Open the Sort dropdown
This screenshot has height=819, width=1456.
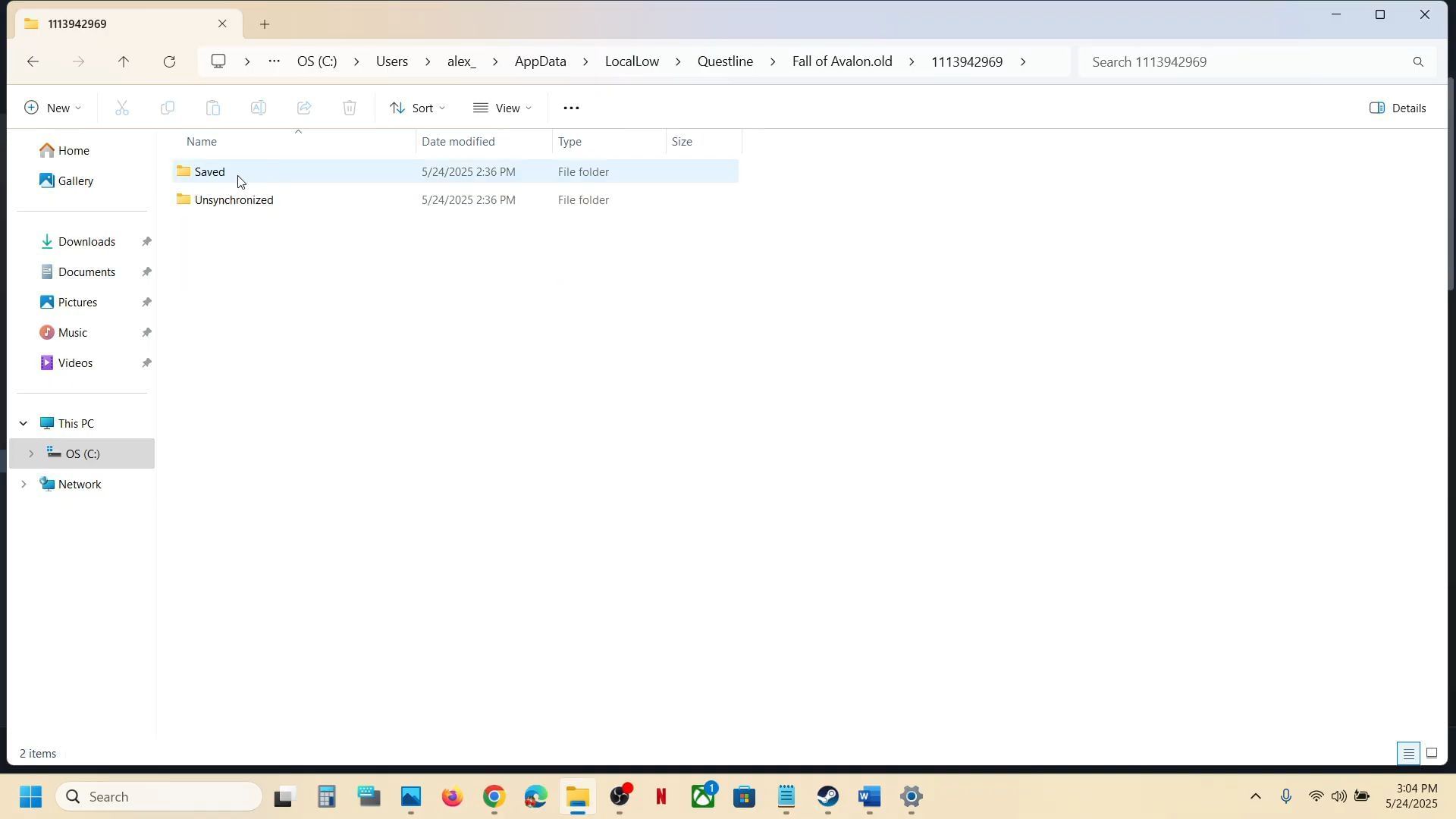tap(417, 108)
